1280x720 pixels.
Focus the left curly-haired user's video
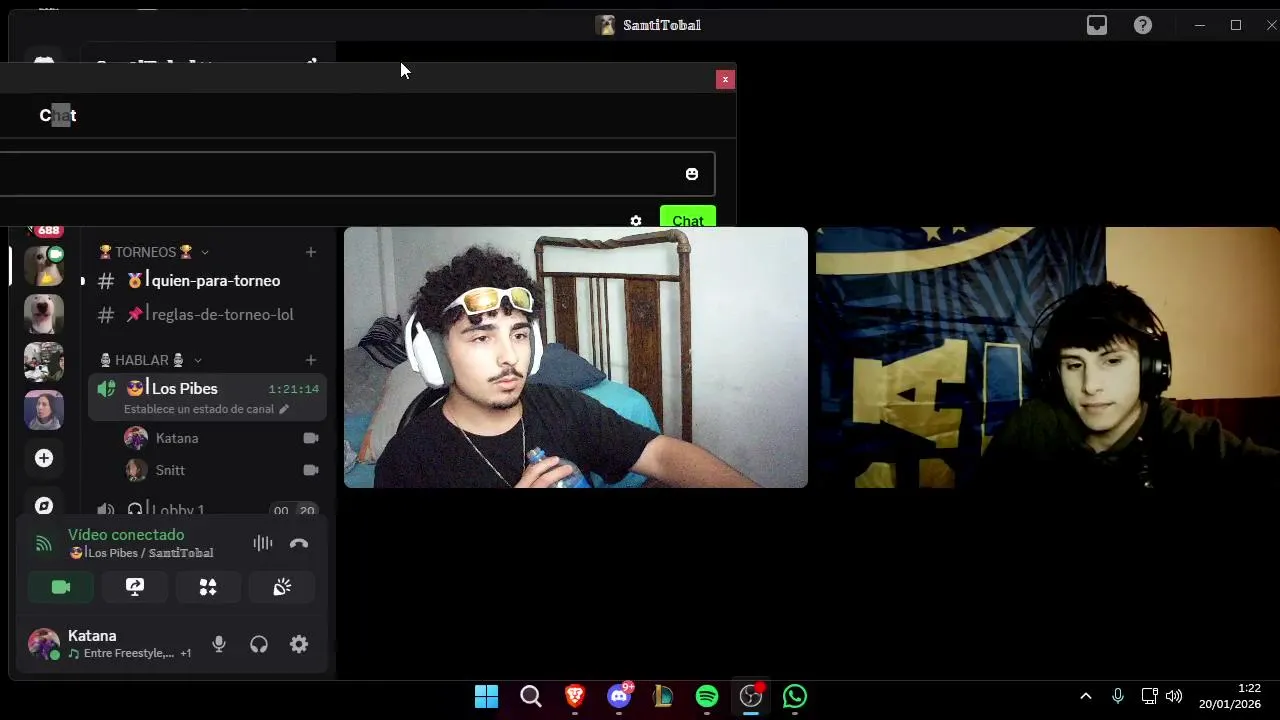pyautogui.click(x=576, y=358)
